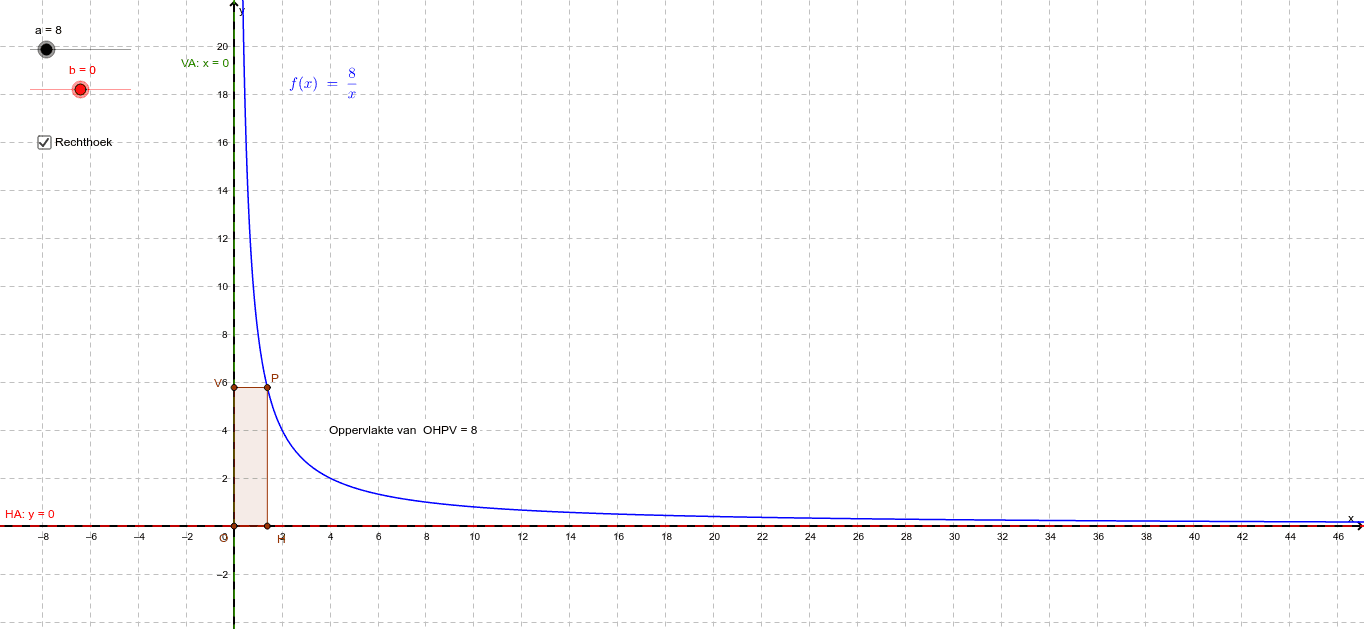Click y-axis tick label 20

point(223,47)
